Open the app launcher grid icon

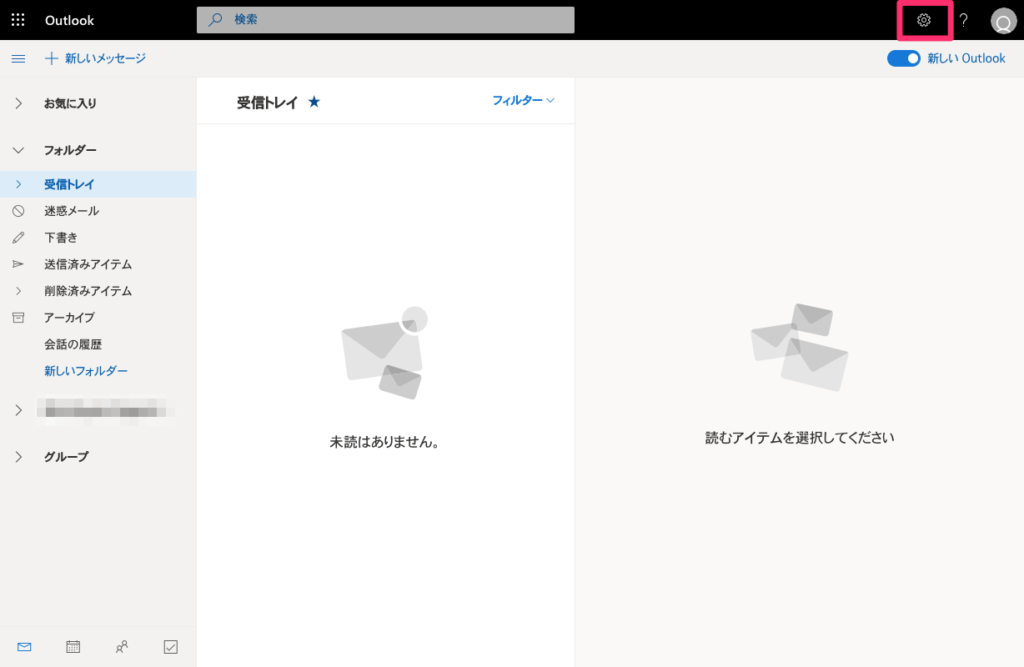tap(18, 20)
